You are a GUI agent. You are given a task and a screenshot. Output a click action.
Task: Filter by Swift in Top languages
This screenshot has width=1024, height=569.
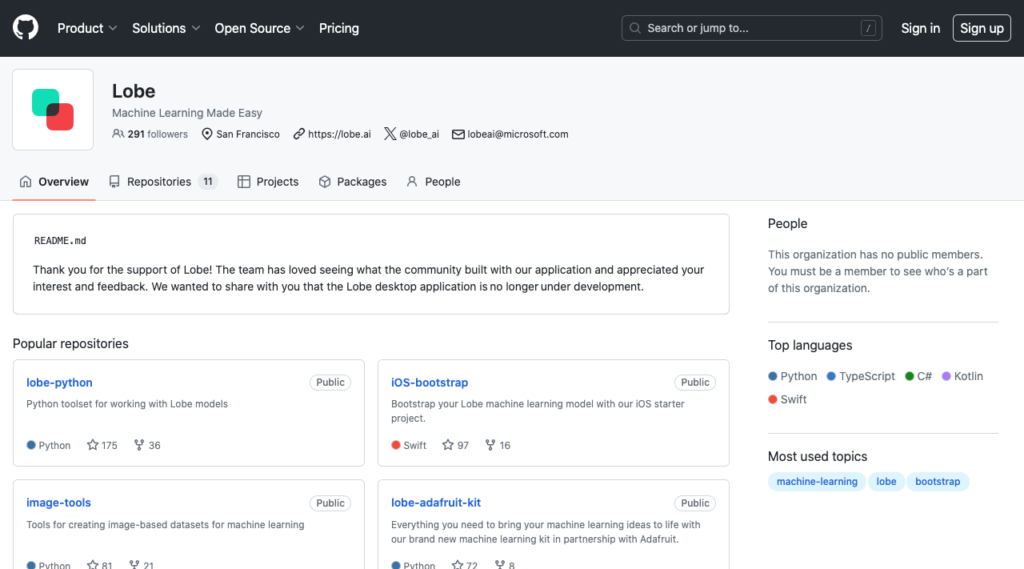[x=787, y=399]
